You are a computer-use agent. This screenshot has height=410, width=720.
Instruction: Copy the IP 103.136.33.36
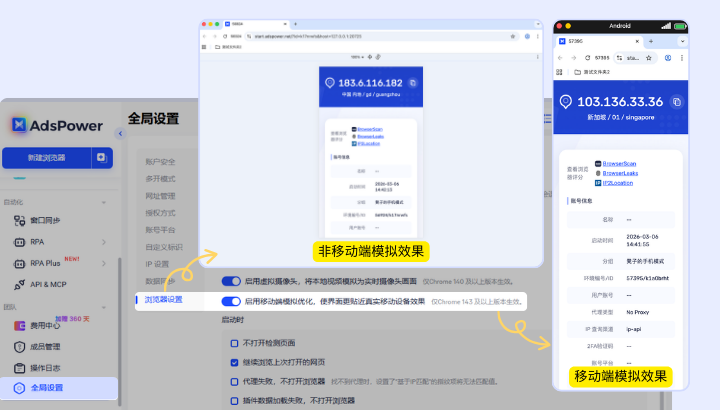pyautogui.click(x=676, y=102)
